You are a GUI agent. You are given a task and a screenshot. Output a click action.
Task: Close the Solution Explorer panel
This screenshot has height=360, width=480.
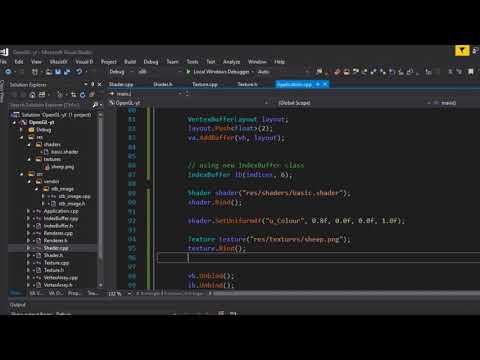point(99,85)
